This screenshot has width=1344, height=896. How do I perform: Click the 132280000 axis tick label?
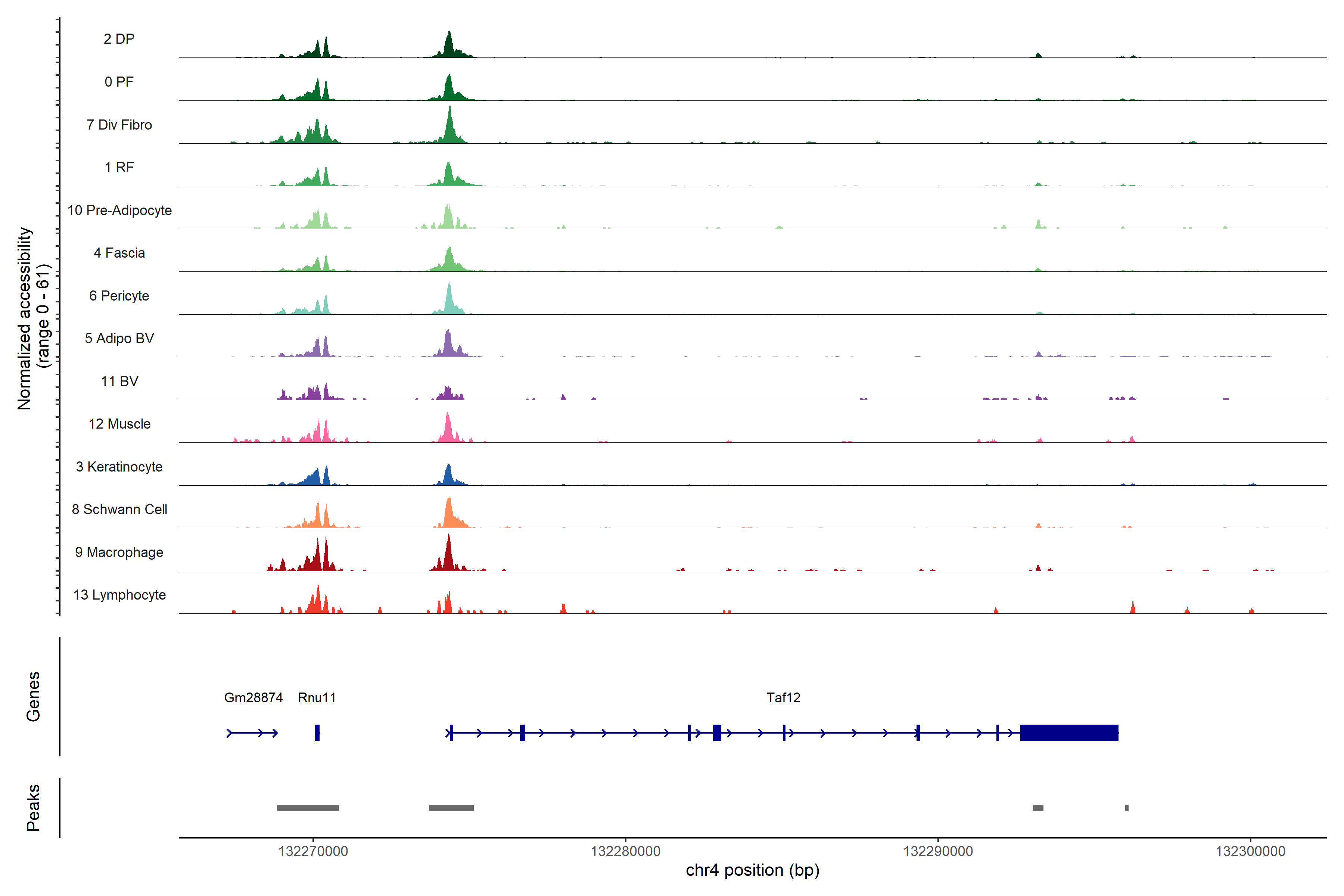pos(625,852)
